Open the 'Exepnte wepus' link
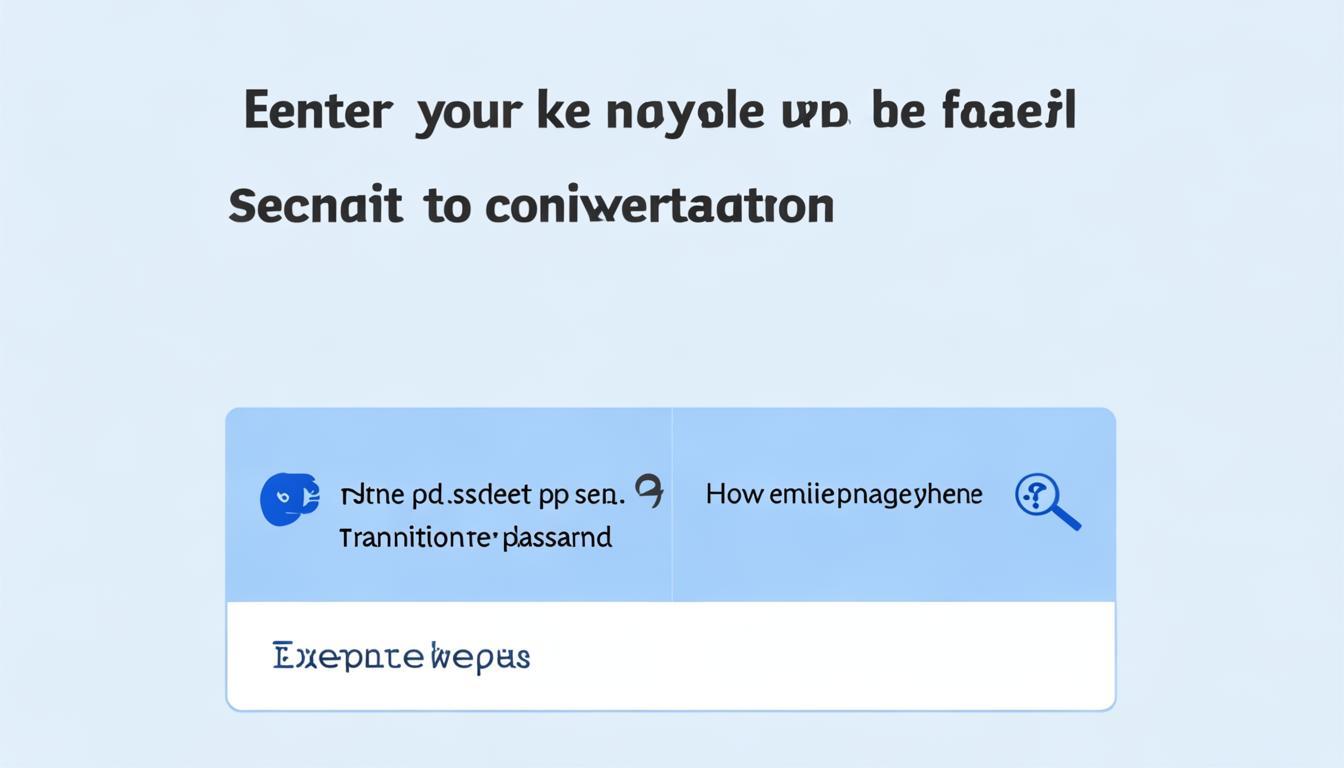 point(401,657)
